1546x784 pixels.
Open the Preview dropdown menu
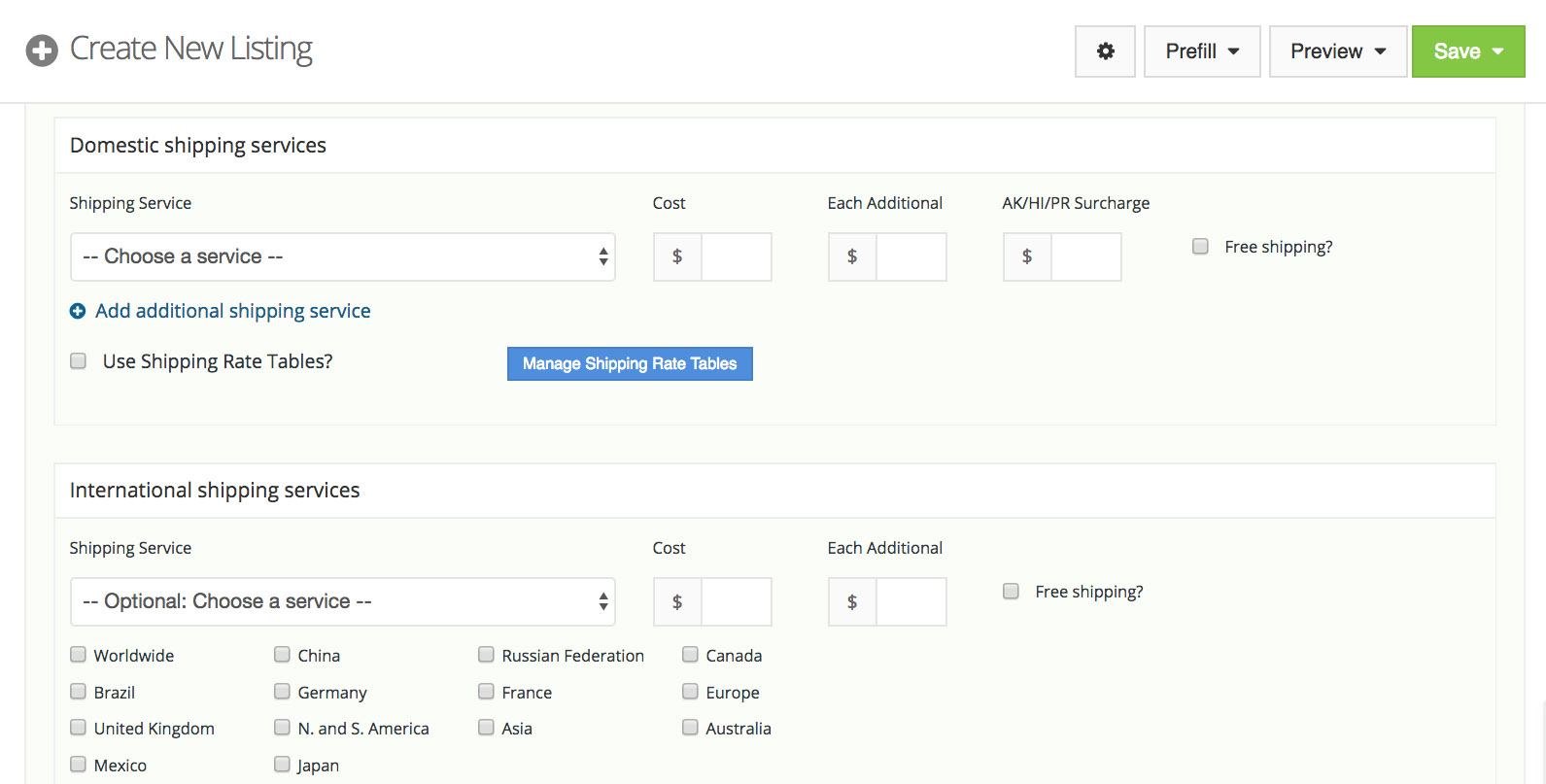pyautogui.click(x=1337, y=51)
